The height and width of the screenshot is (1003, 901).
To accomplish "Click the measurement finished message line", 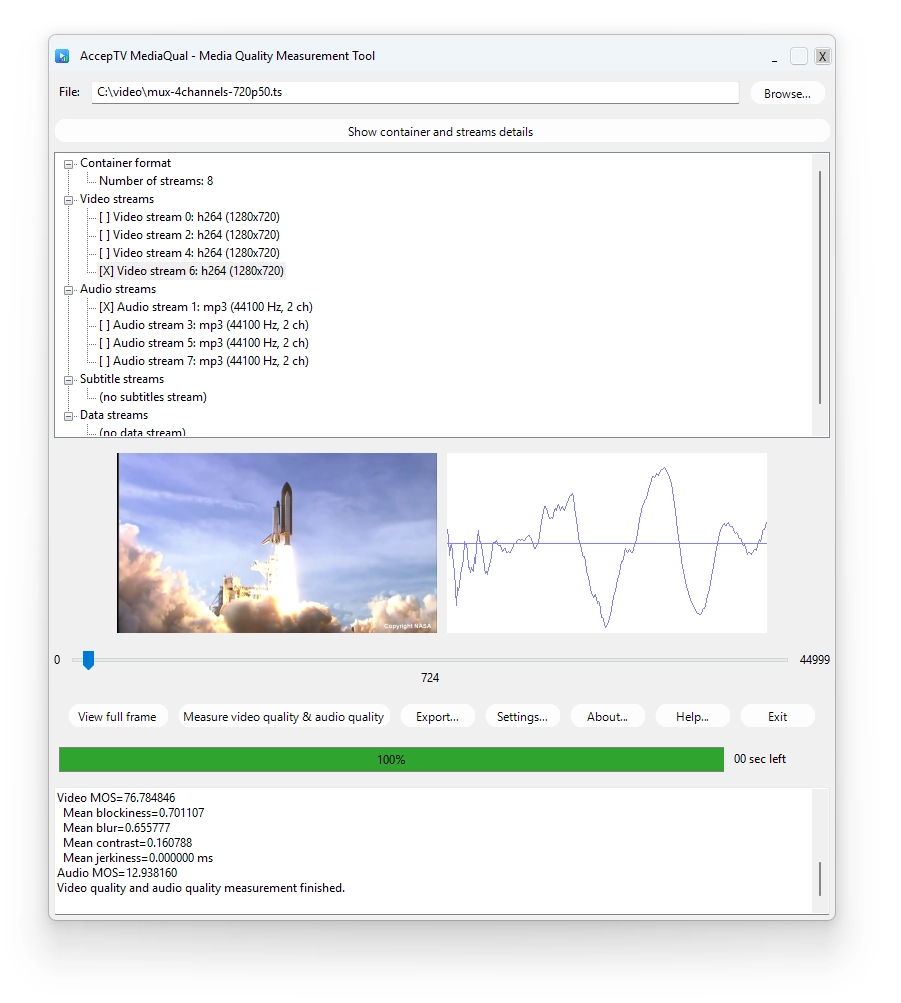I will [x=201, y=888].
